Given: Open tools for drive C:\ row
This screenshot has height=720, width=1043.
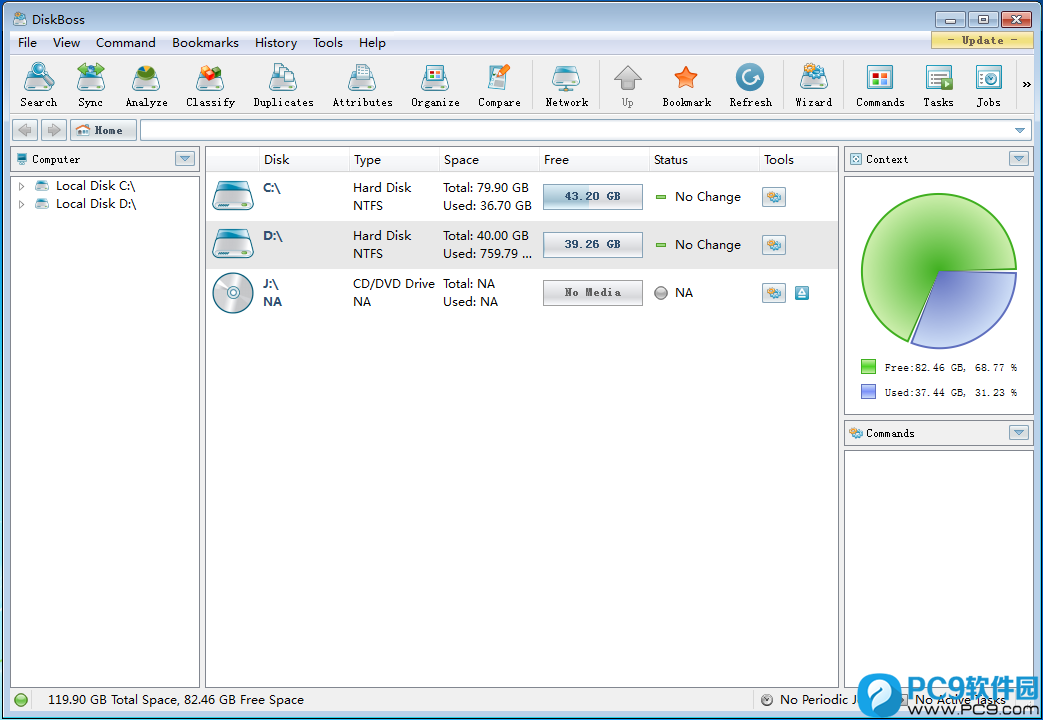Looking at the screenshot, I should click(x=774, y=197).
